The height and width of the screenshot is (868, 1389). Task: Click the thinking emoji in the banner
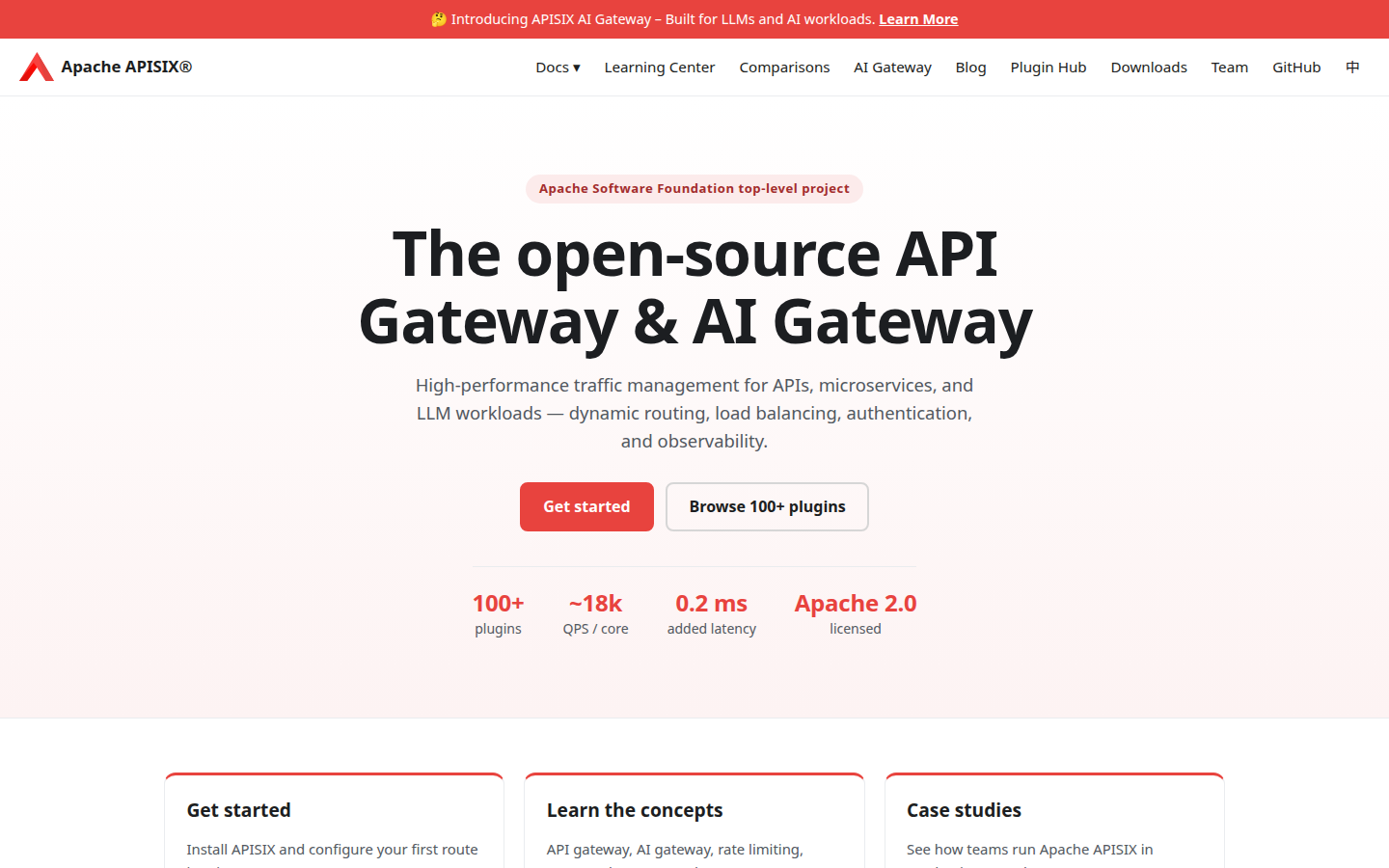pyautogui.click(x=439, y=19)
